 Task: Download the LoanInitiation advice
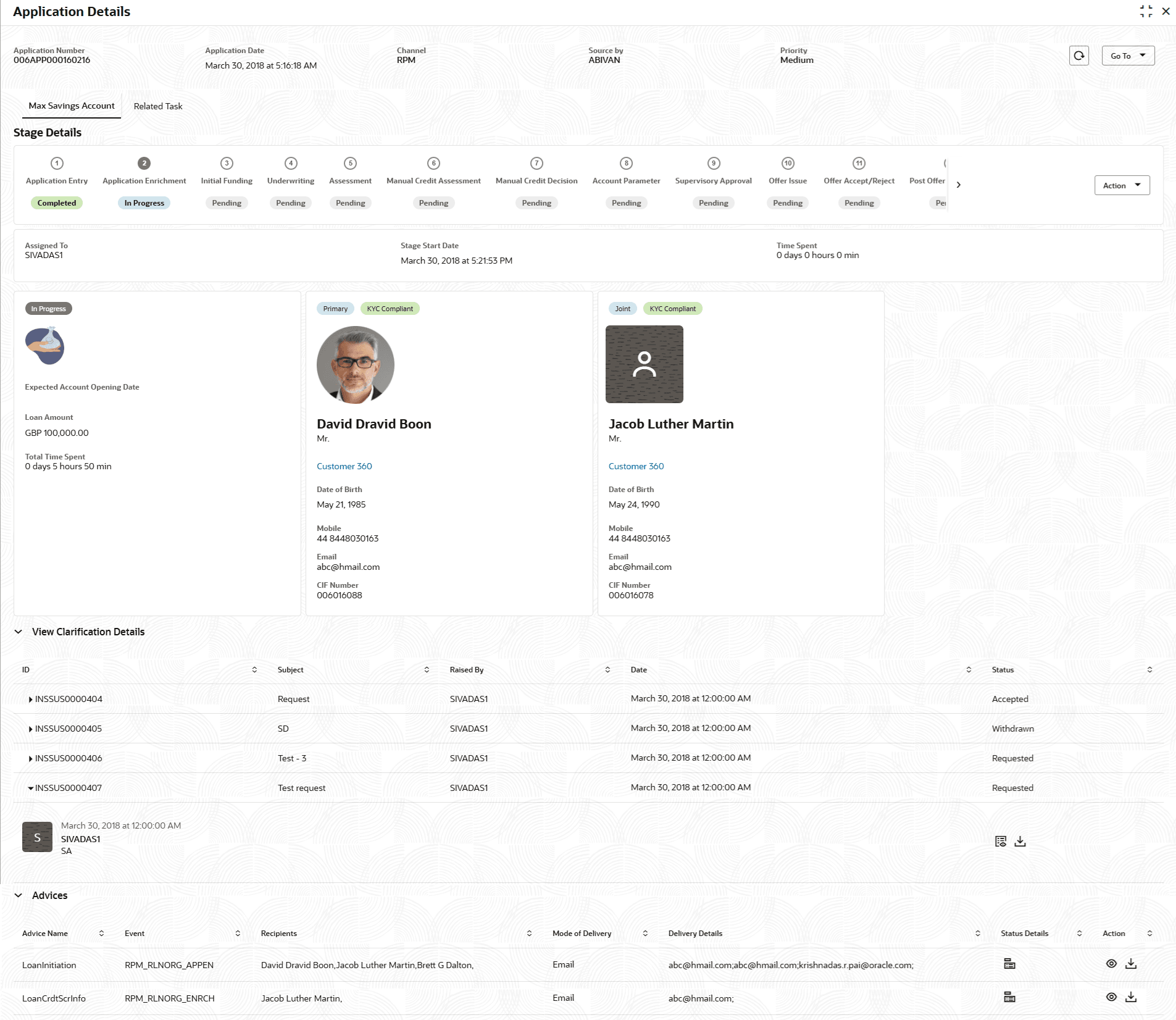point(1131,964)
